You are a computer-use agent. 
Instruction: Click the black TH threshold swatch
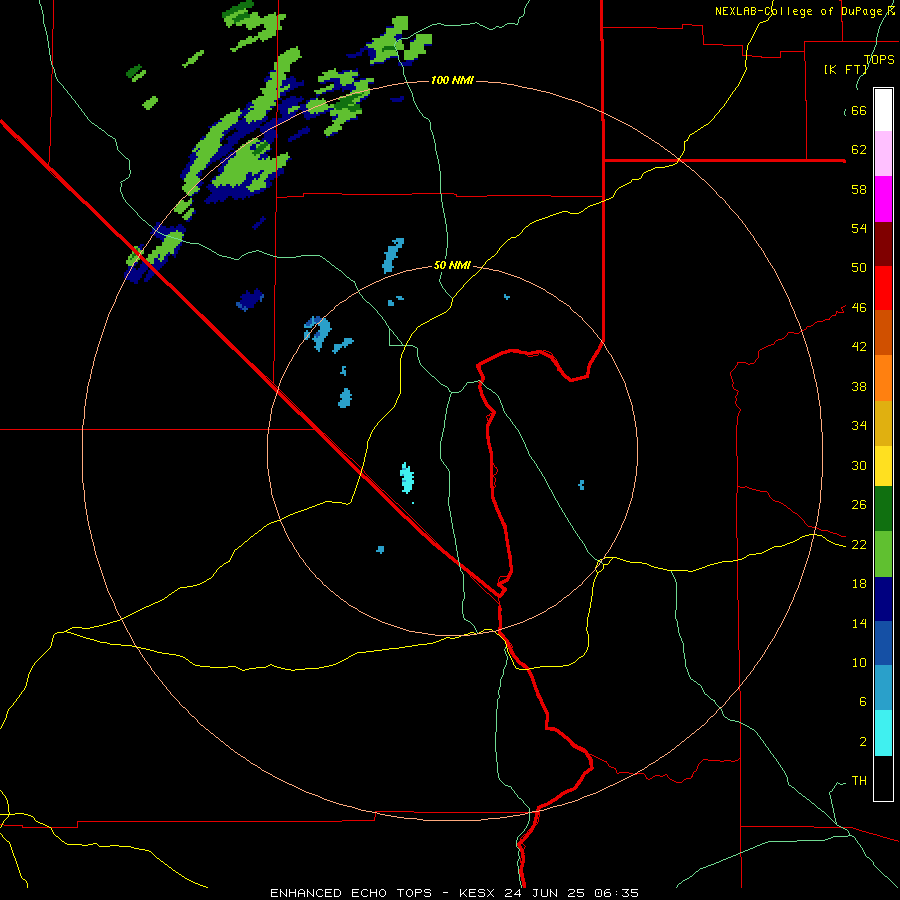coord(883,778)
